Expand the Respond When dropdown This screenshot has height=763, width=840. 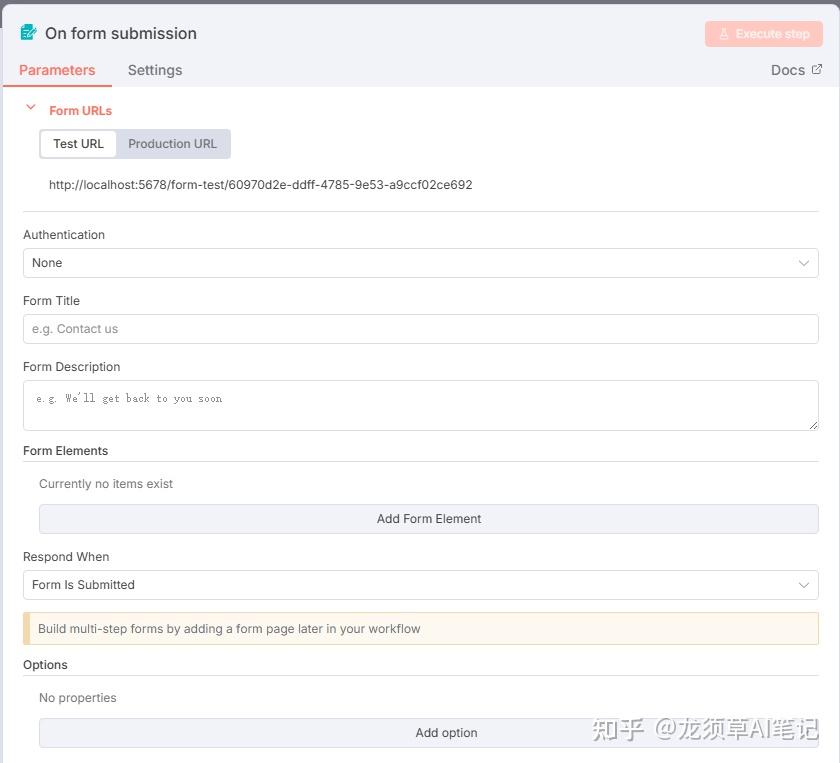point(420,585)
